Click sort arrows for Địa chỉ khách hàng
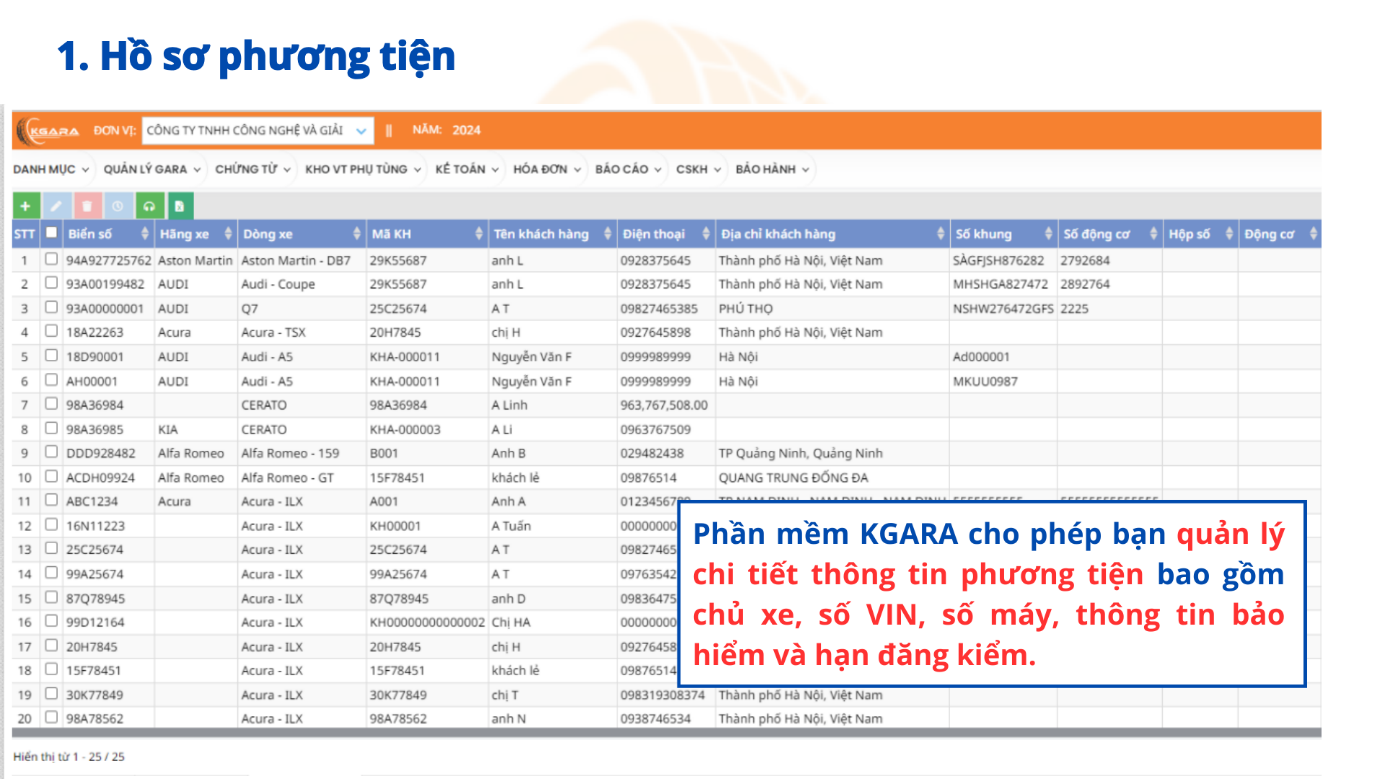Viewport: 1385px width, 779px height. coord(941,234)
